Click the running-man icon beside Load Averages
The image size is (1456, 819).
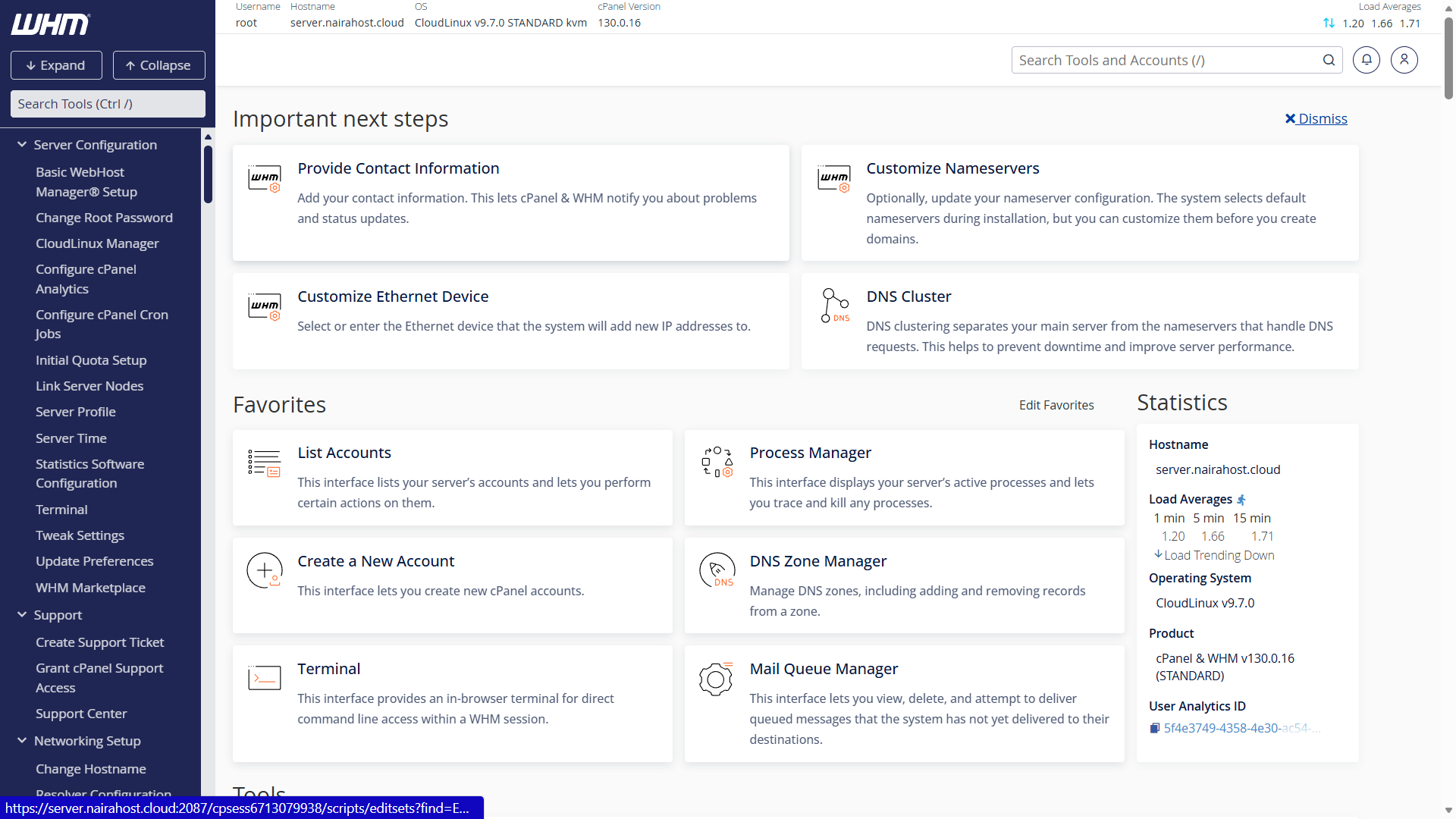pos(1241,500)
